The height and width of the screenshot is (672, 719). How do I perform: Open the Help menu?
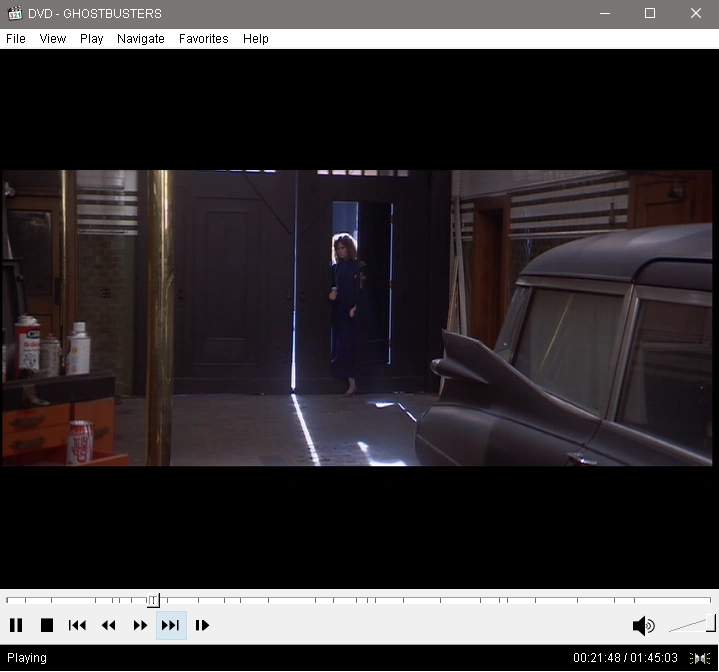pyautogui.click(x=255, y=39)
